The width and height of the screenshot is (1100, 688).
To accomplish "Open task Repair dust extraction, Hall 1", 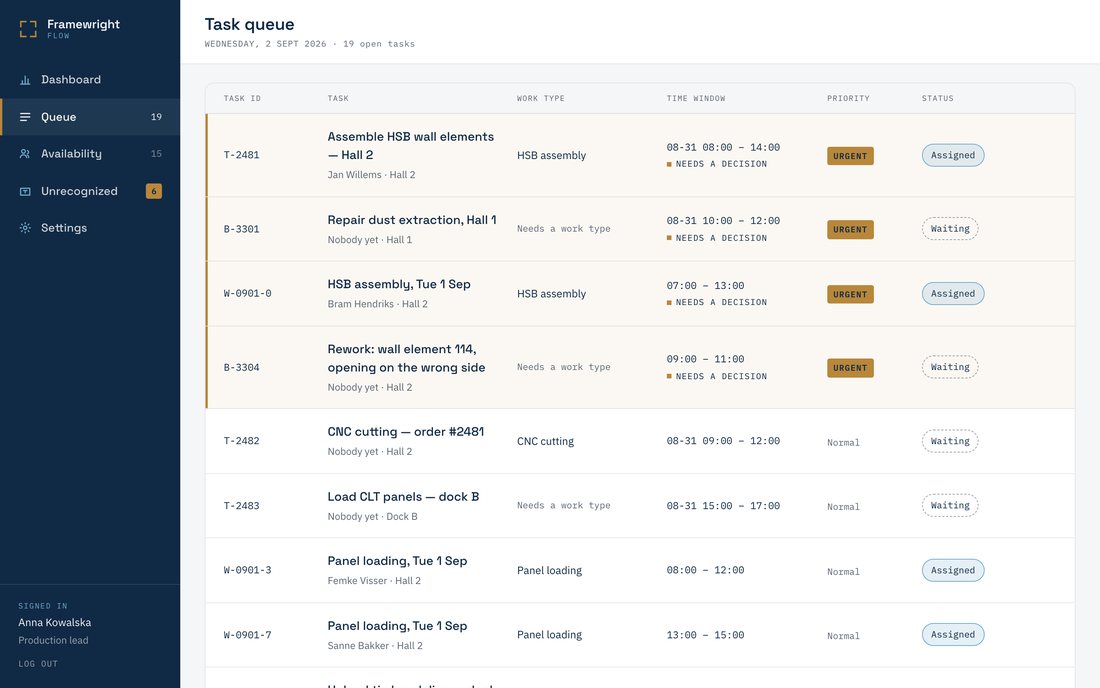I will [412, 220].
